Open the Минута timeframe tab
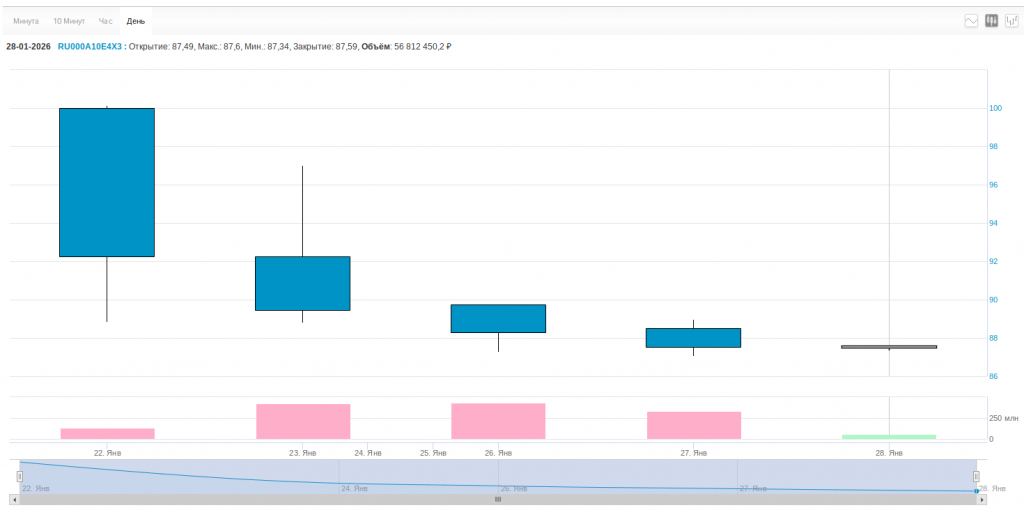Viewport: 1024px width, 510px height. [x=26, y=21]
